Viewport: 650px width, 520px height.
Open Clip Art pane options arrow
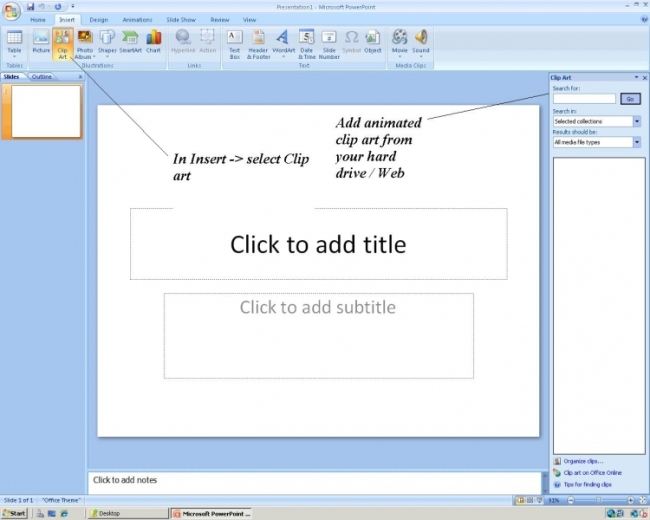pyautogui.click(x=636, y=77)
